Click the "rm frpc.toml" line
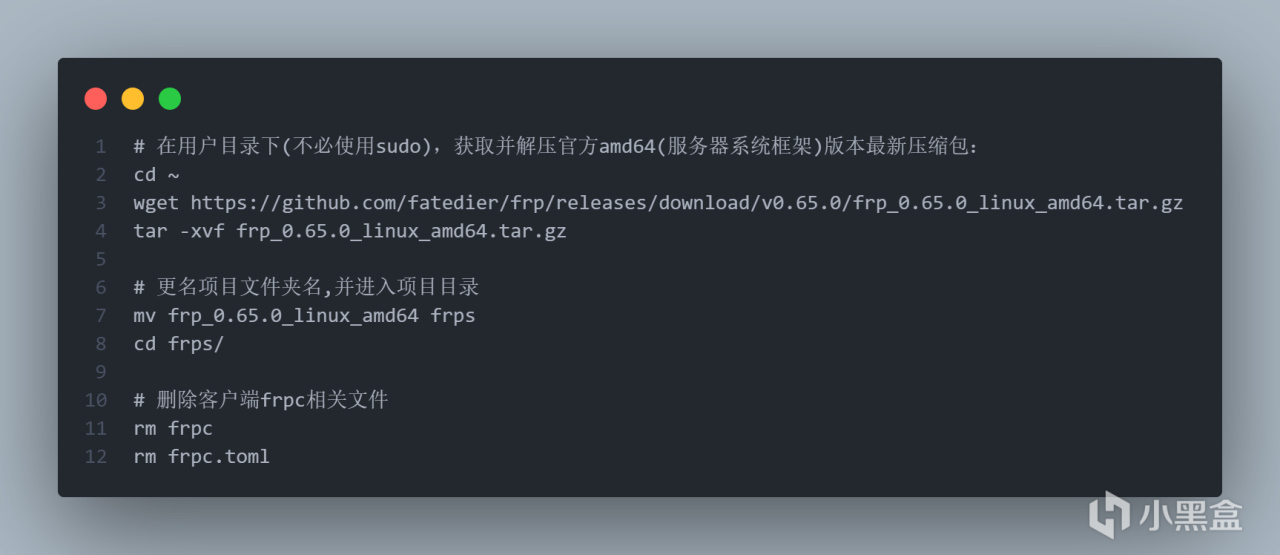 pos(201,457)
